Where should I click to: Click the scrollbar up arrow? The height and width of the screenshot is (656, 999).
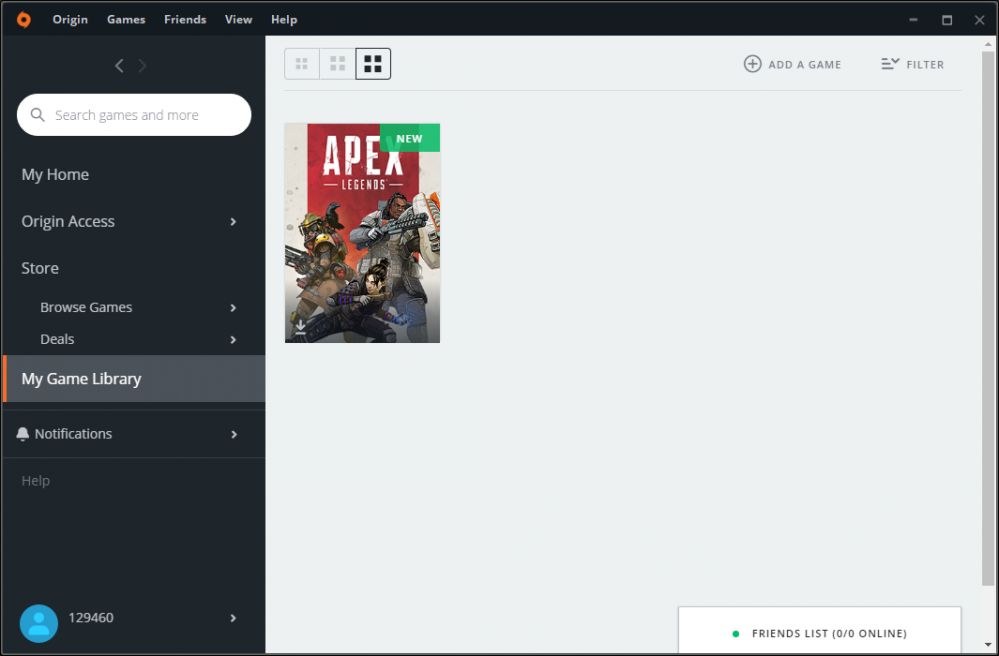pos(988,44)
